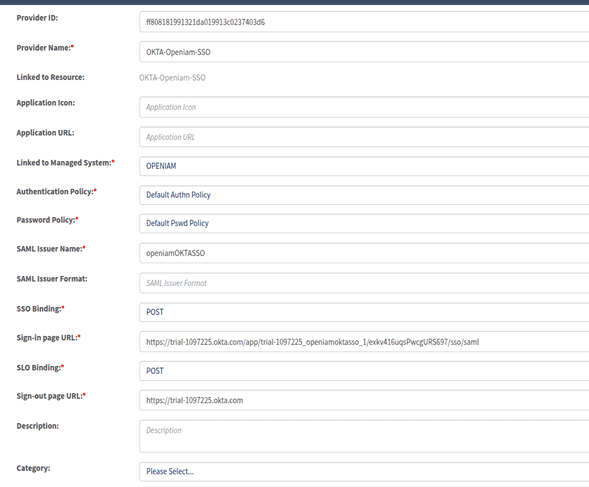Image resolution: width=589 pixels, height=487 pixels.
Task: Click the Authentication Policy label
Action: (56, 192)
